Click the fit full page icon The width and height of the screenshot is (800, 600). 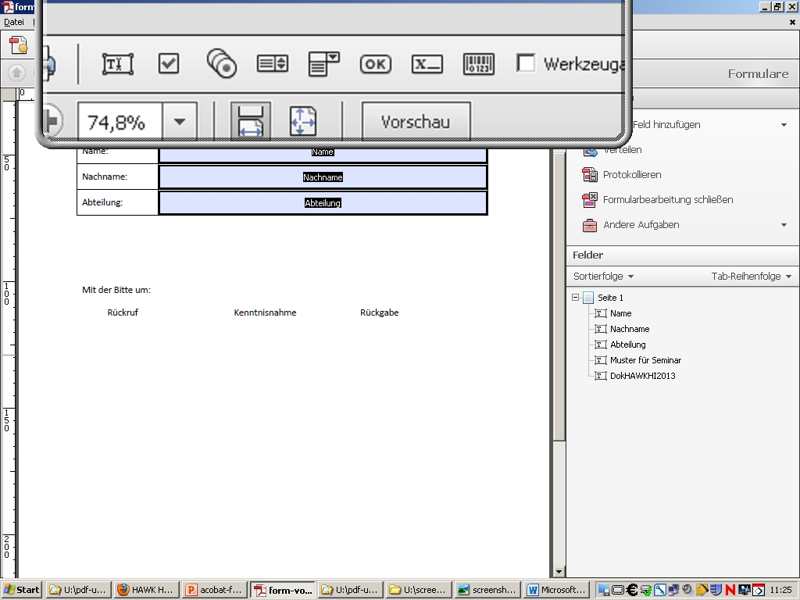point(303,122)
